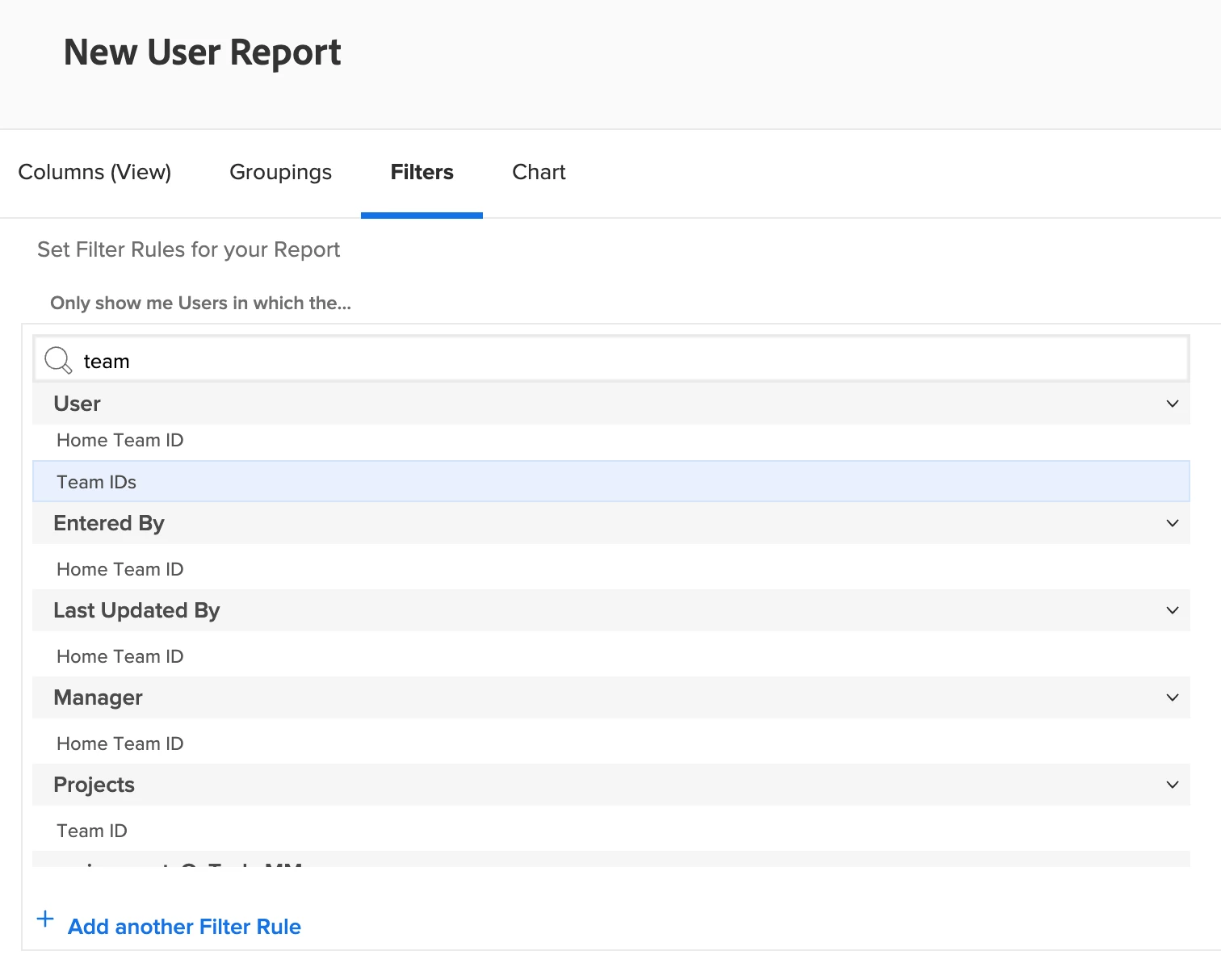The image size is (1221, 980).
Task: Click the plus icon for adding filter rule
Action: coord(45,919)
